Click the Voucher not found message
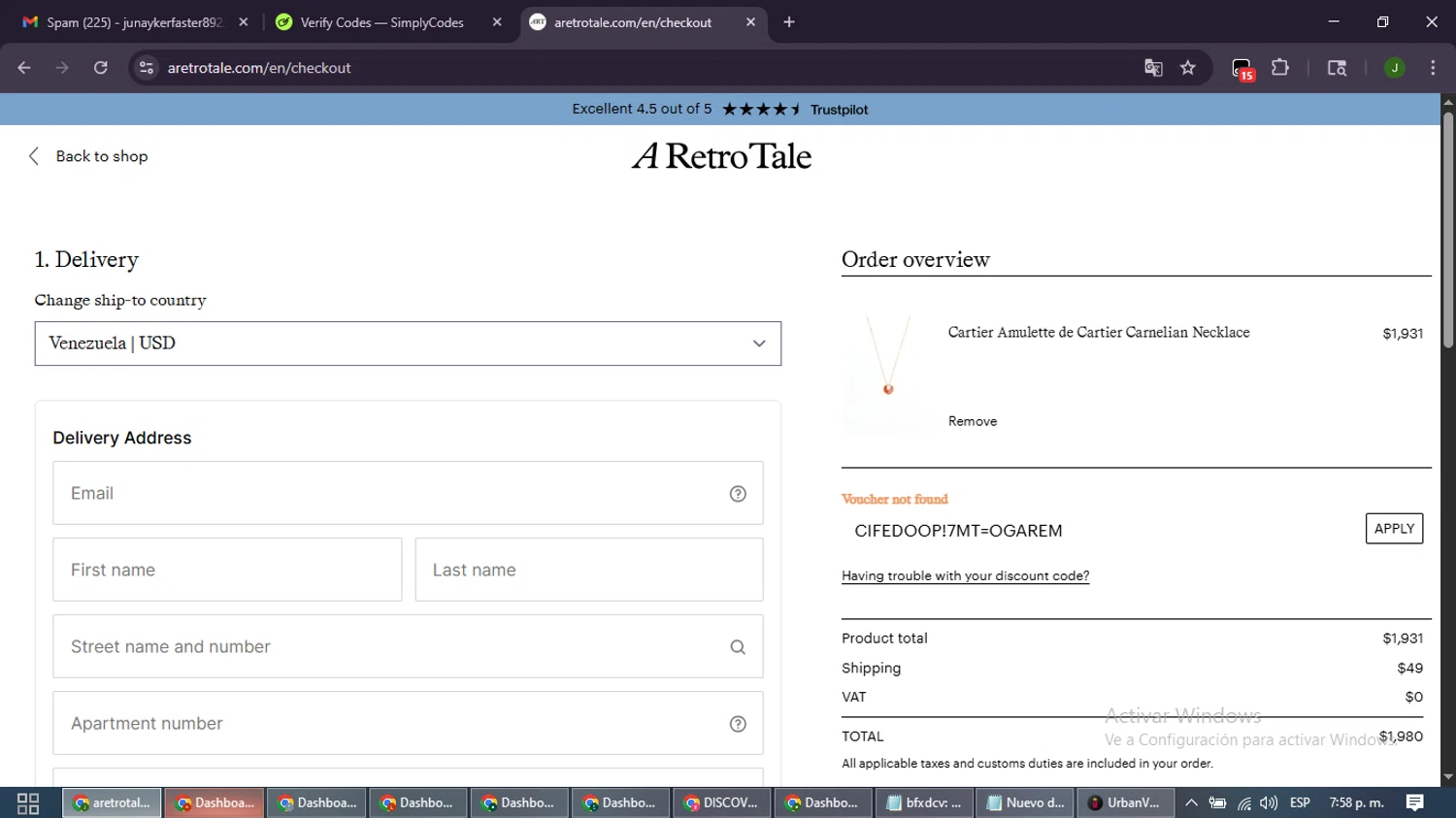1456x818 pixels. click(x=894, y=499)
